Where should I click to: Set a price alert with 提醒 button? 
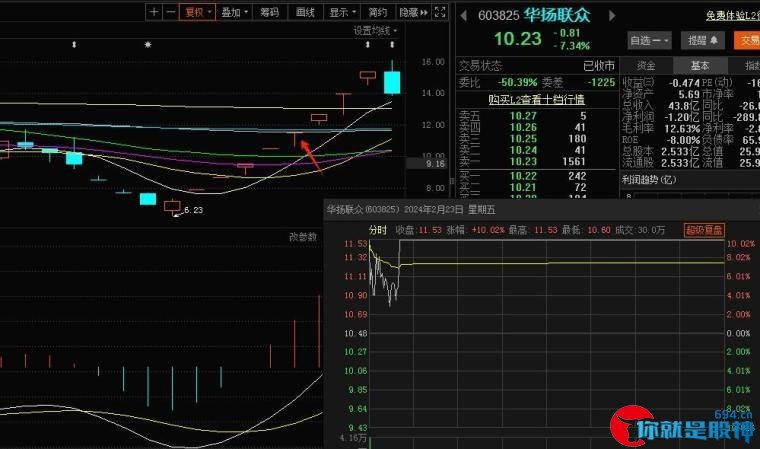point(703,40)
